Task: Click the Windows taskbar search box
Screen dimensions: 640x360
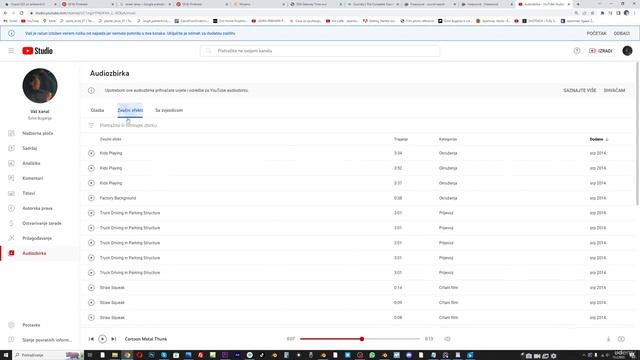Action: point(48,355)
